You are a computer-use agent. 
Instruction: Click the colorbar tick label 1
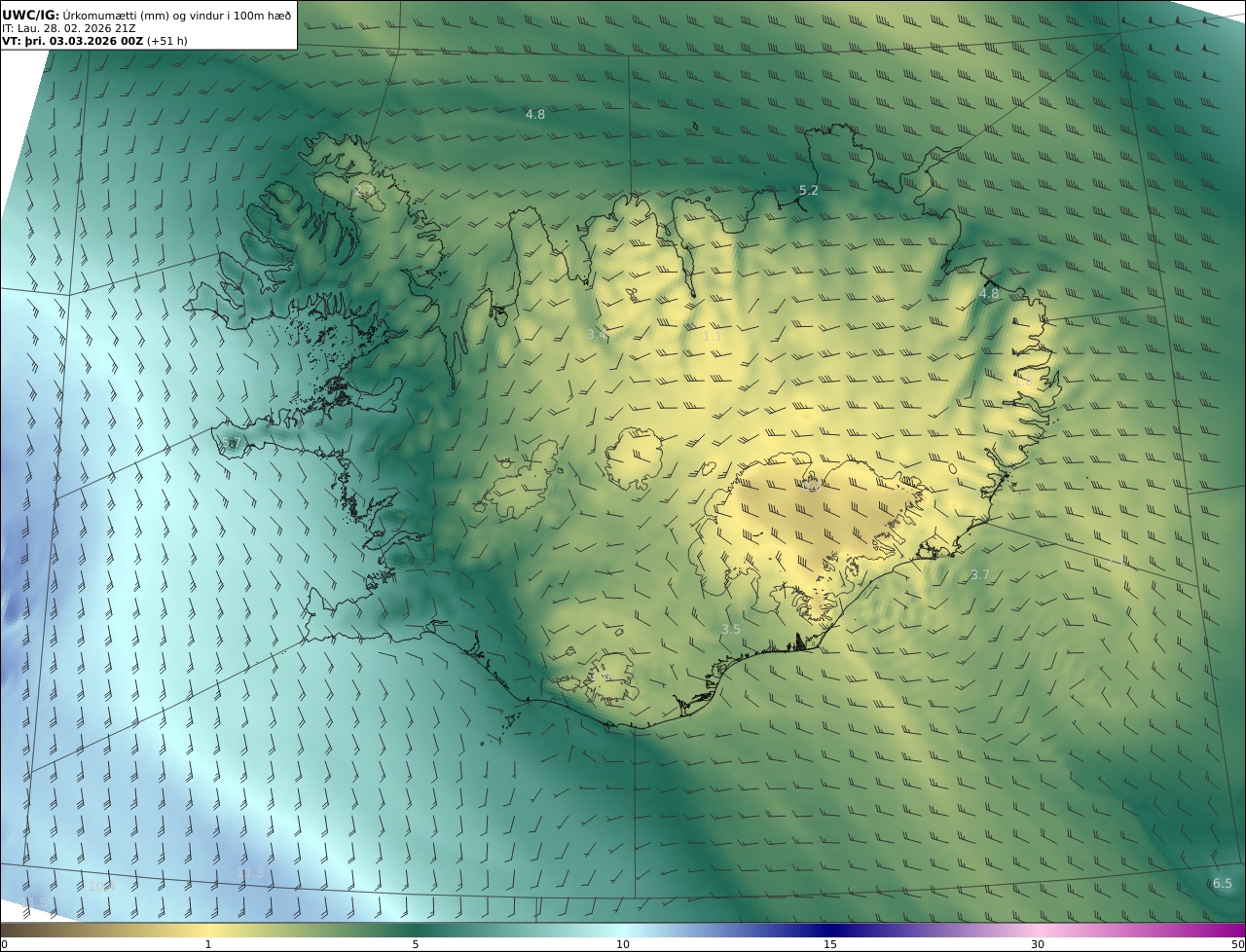pos(208,944)
